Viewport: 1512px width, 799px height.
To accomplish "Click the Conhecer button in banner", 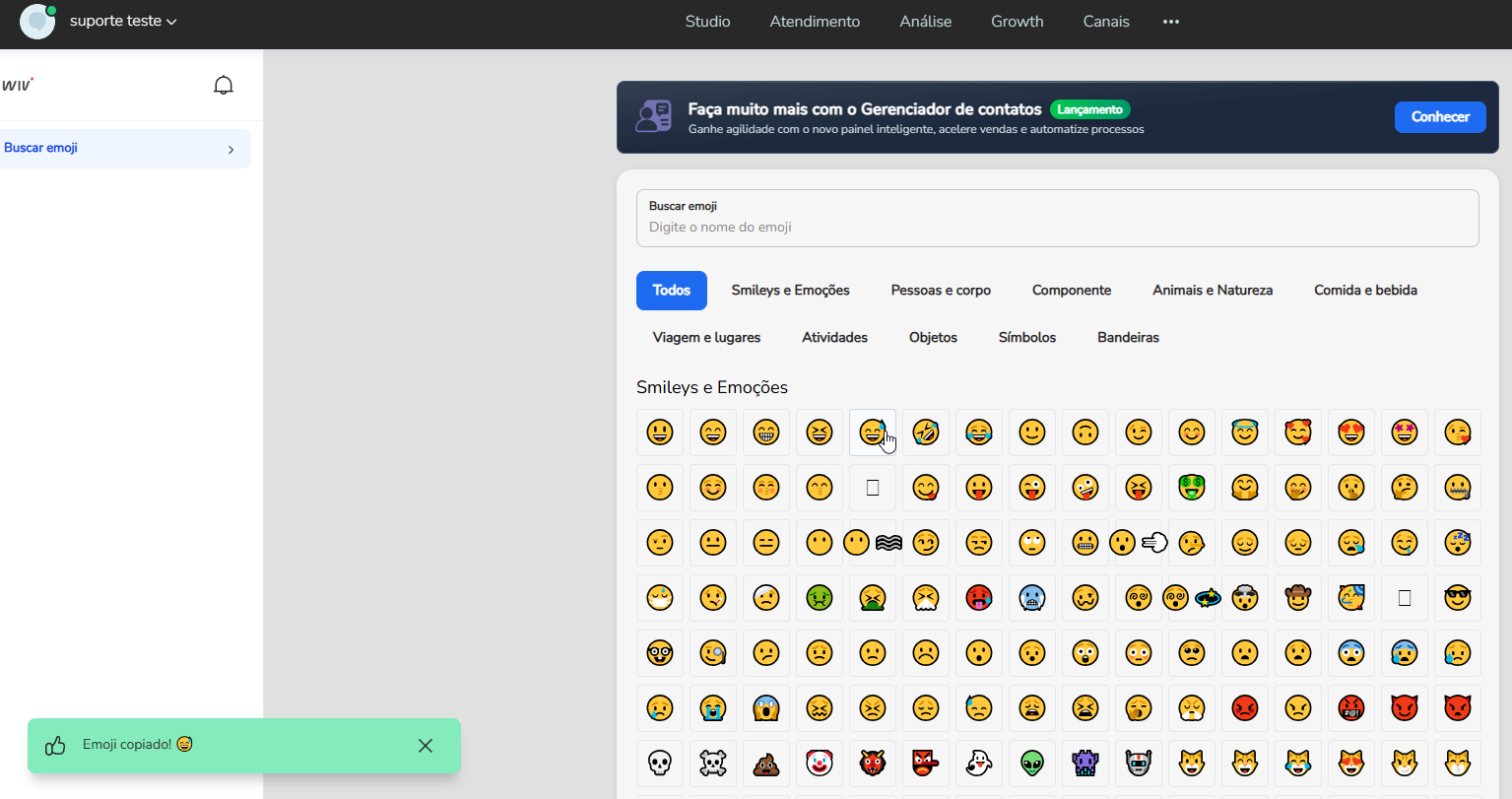I will (1440, 117).
